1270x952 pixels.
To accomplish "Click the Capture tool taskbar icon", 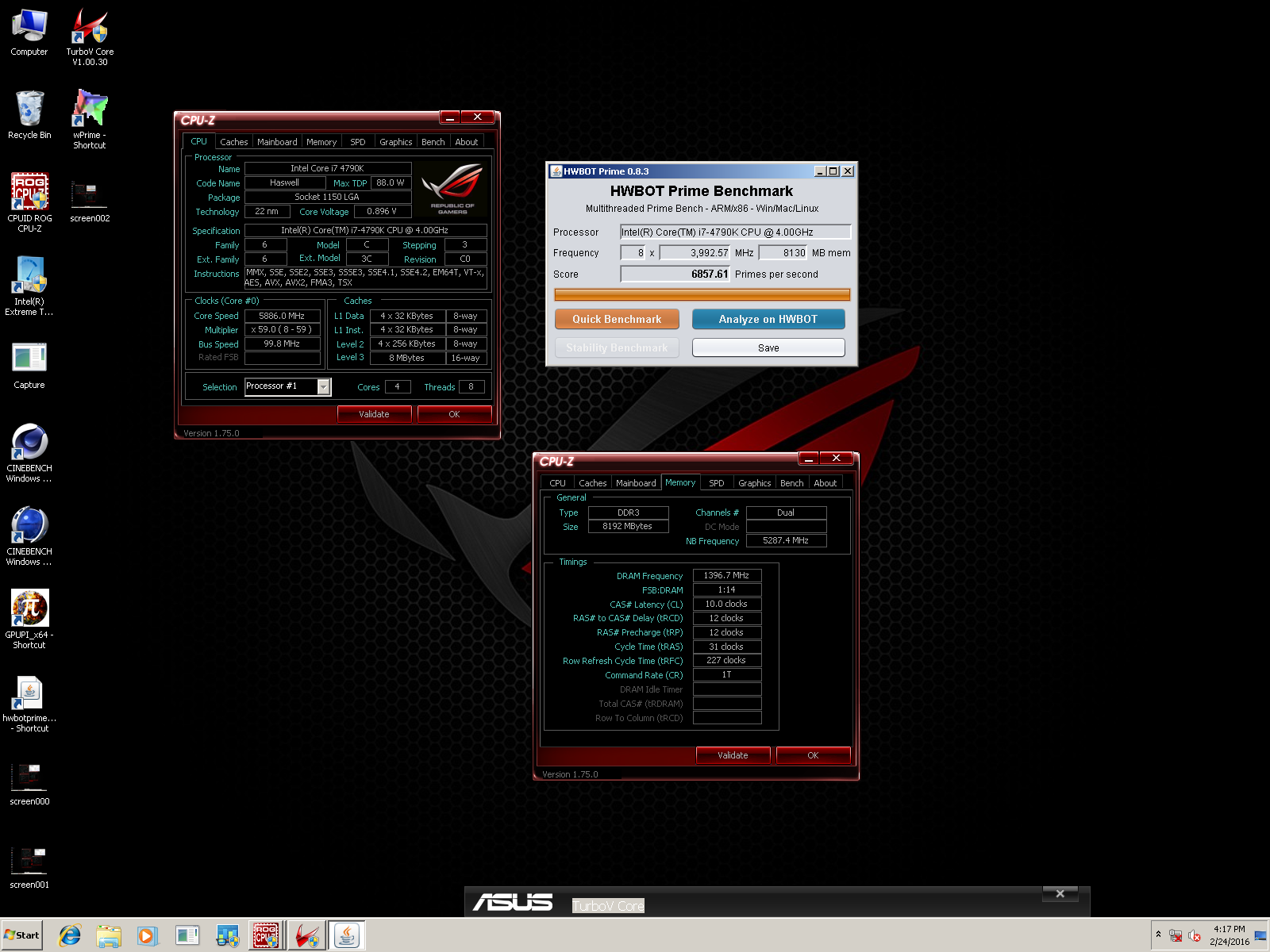I will pyautogui.click(x=187, y=936).
